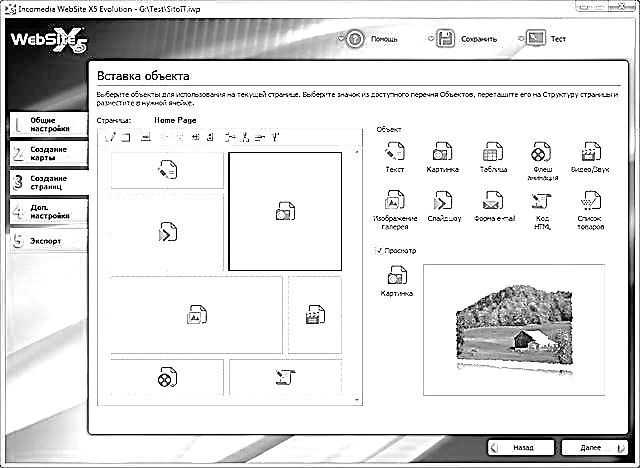640x468 pixels.
Task: Click the page layout scrollbar up arrow
Action: coord(357,152)
